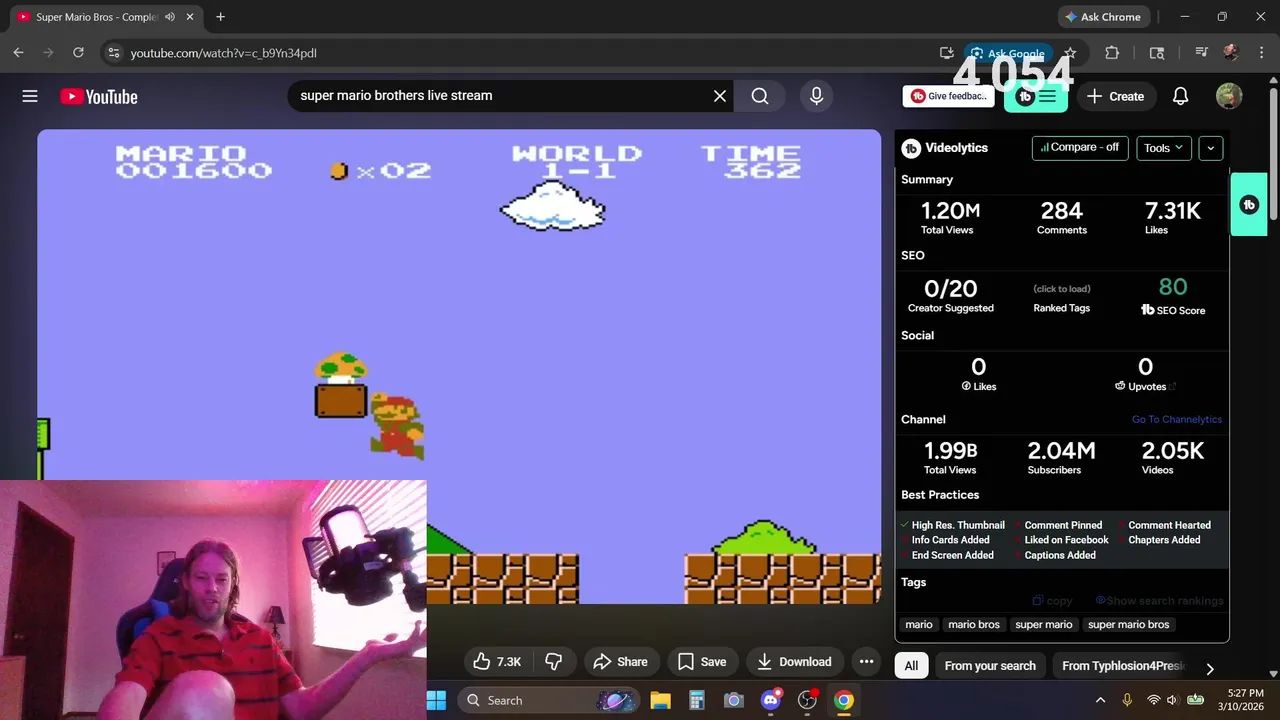This screenshot has width=1280, height=720.
Task: Like the video with thumbs up
Action: pos(497,662)
